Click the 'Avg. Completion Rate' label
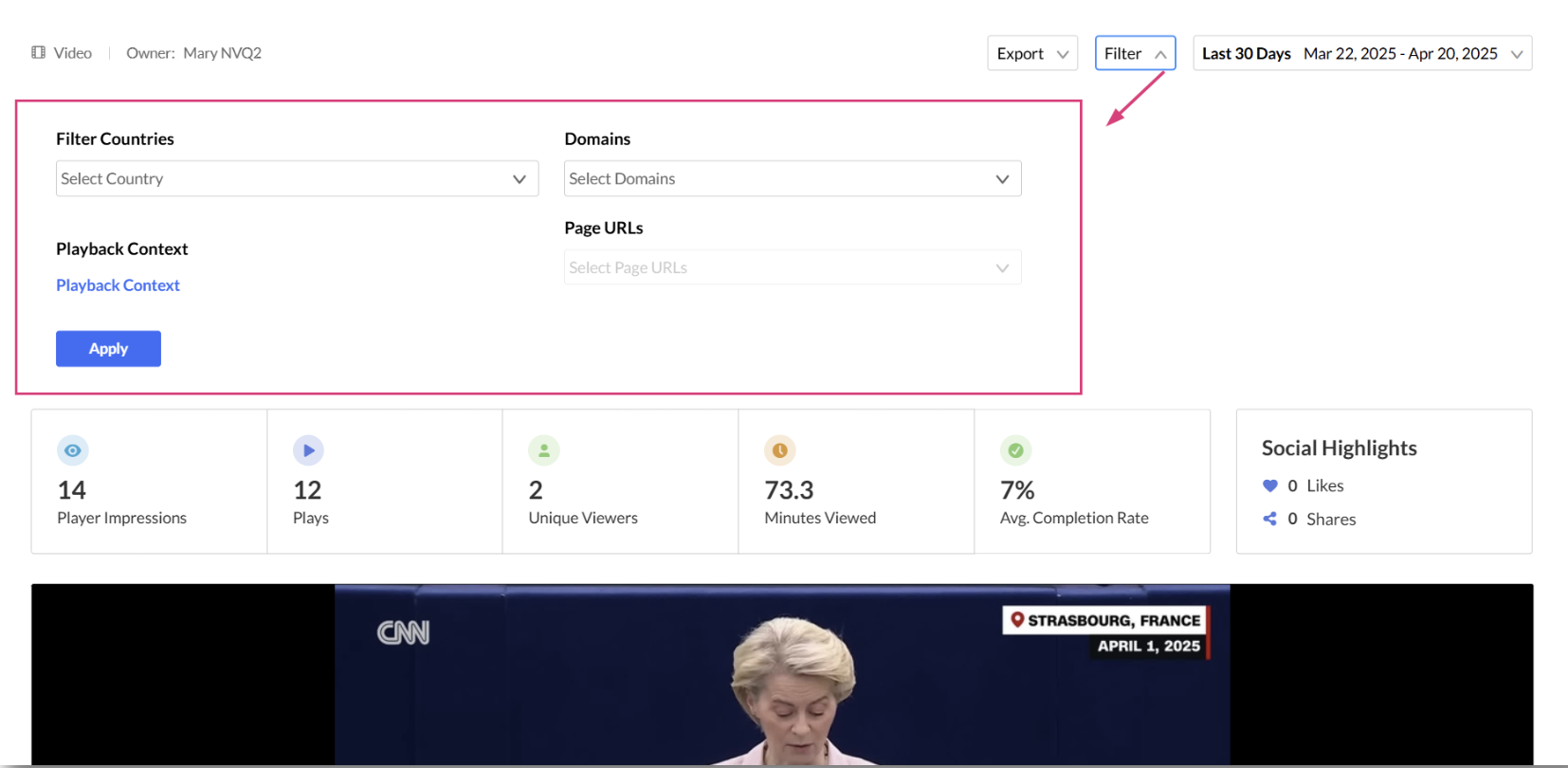 pyautogui.click(x=1074, y=518)
